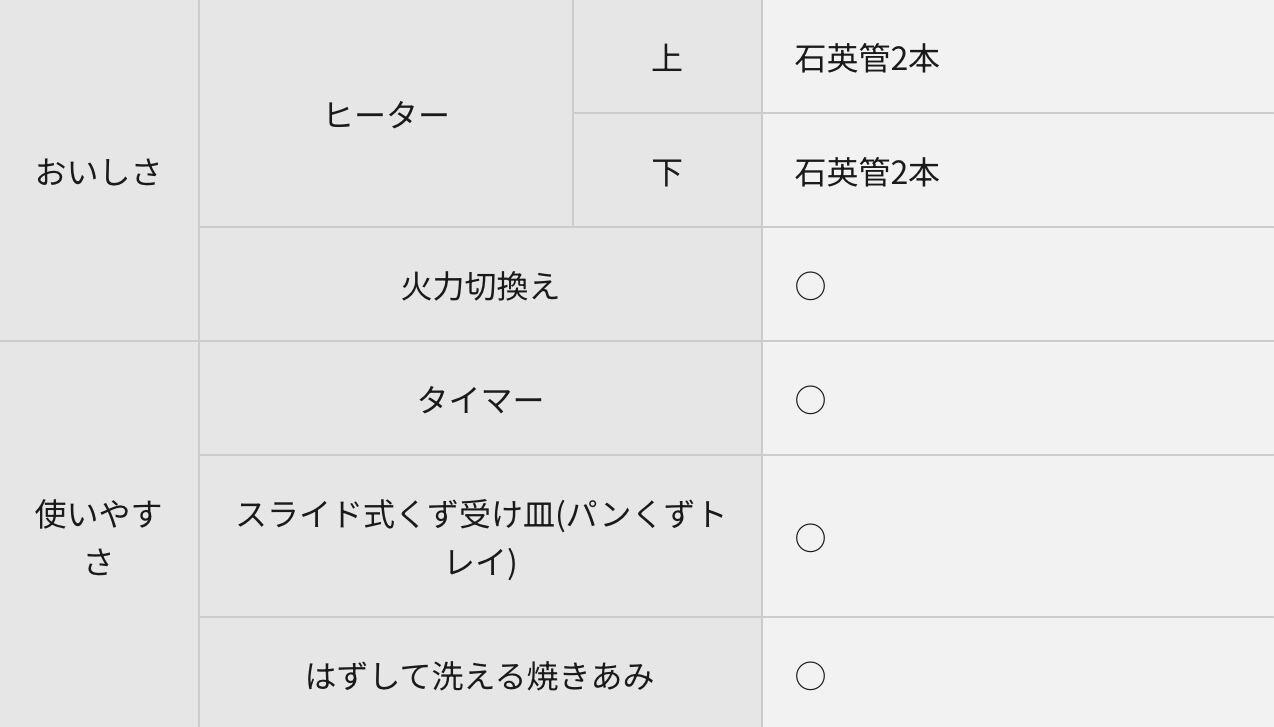The height and width of the screenshot is (727, 1274).
Task: Click the 上 heater position cell
Action: click(667, 58)
